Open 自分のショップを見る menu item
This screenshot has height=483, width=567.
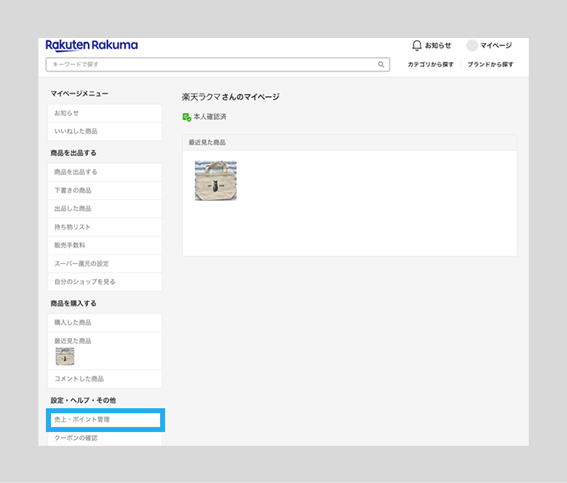point(105,282)
